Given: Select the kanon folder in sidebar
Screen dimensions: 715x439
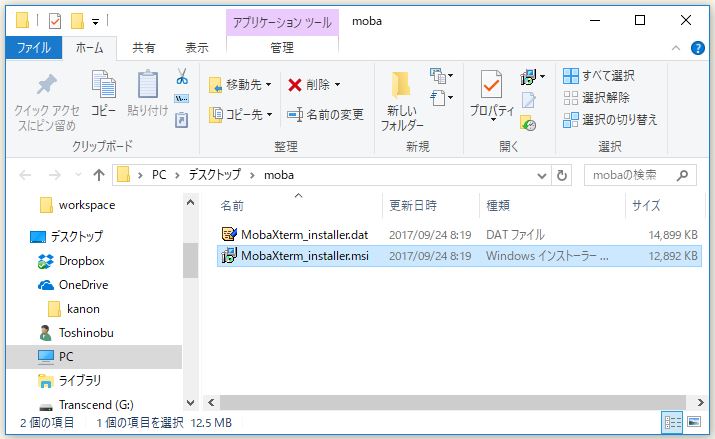Looking at the screenshot, I should [73, 309].
